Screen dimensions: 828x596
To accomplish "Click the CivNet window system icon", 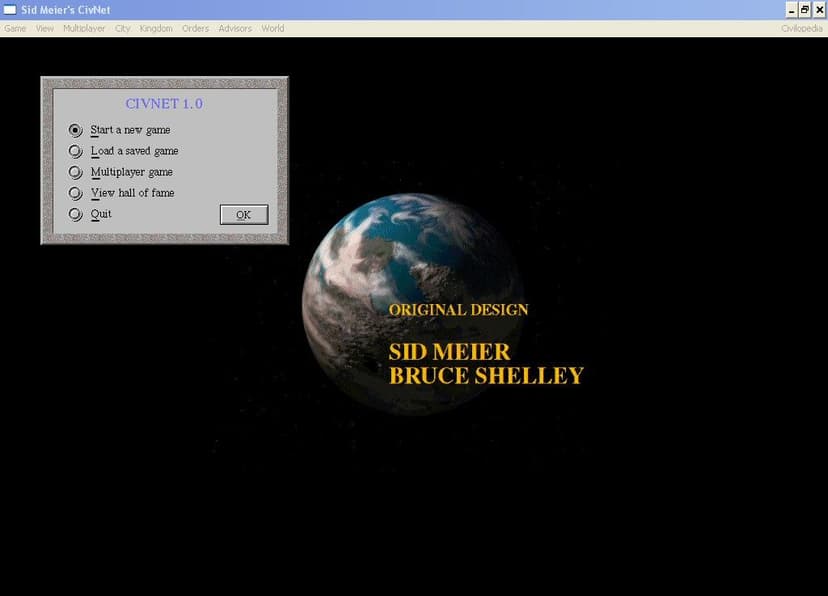I will point(10,10).
